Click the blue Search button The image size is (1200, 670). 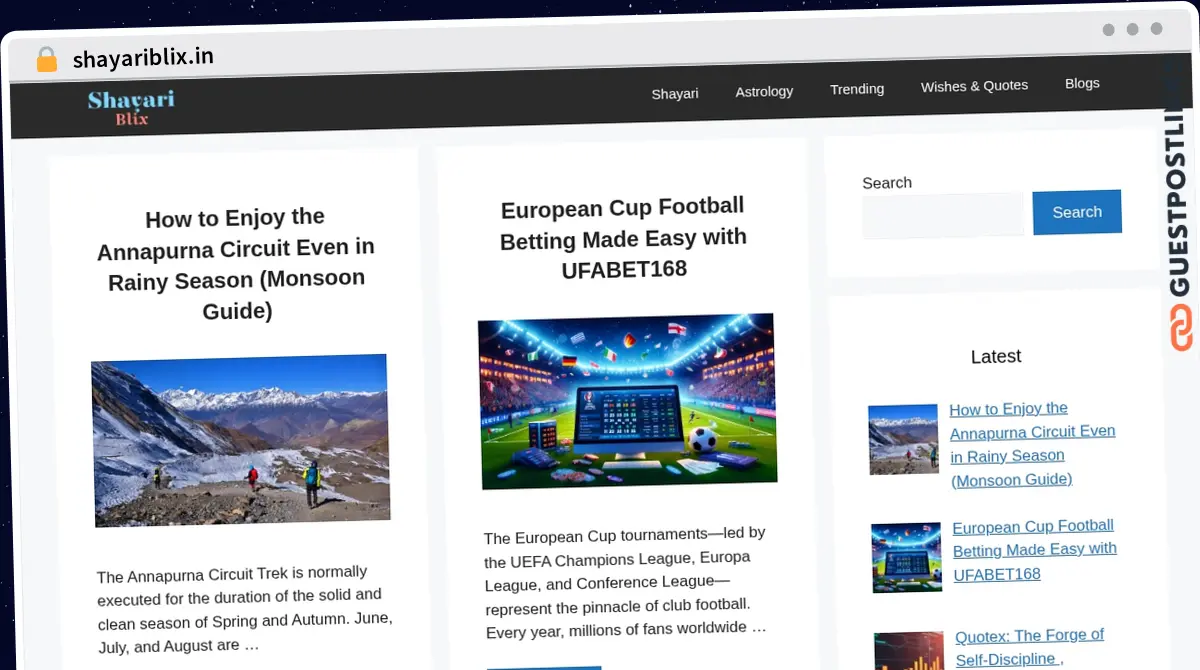pos(1077,212)
